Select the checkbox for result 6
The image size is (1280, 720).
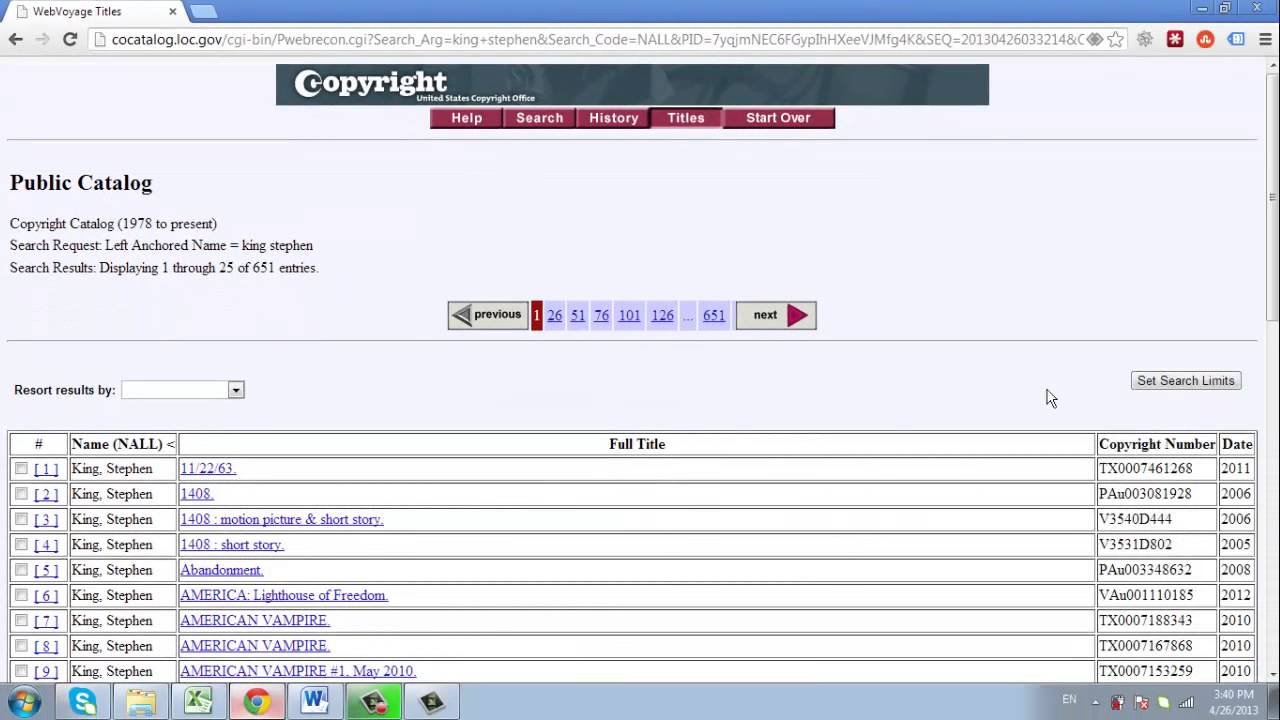pos(21,595)
